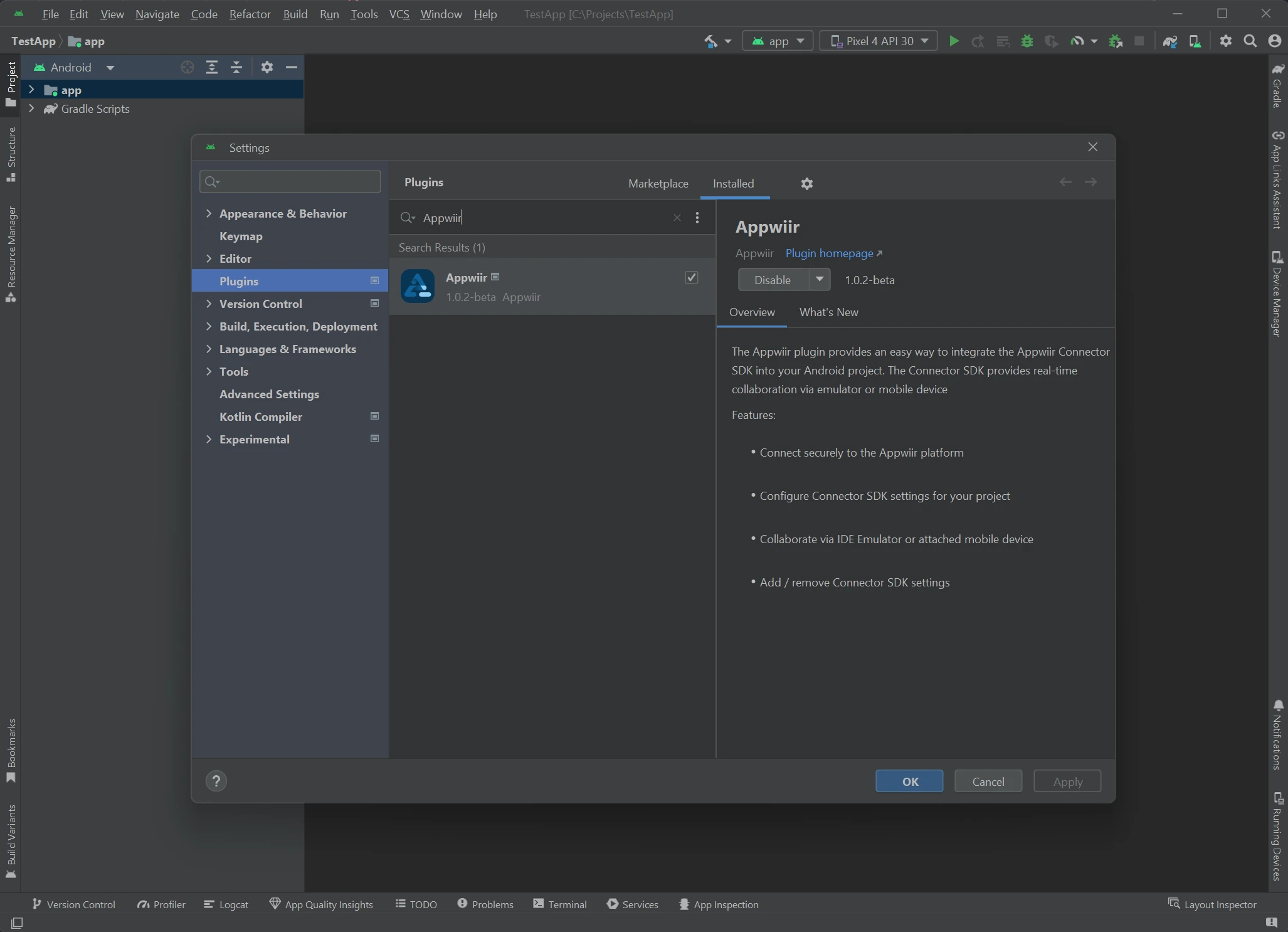Click Expand All in Project panel
The height and width of the screenshot is (932, 1288).
[212, 67]
